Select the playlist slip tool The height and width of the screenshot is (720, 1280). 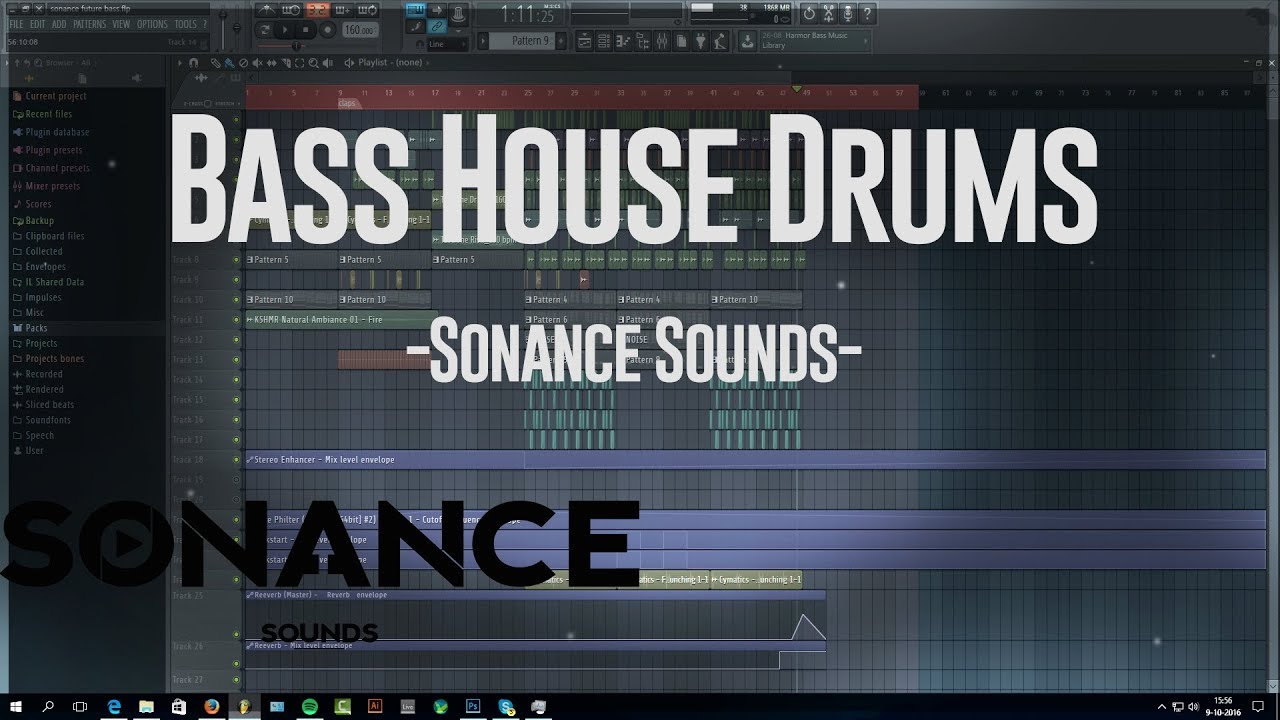[x=272, y=63]
